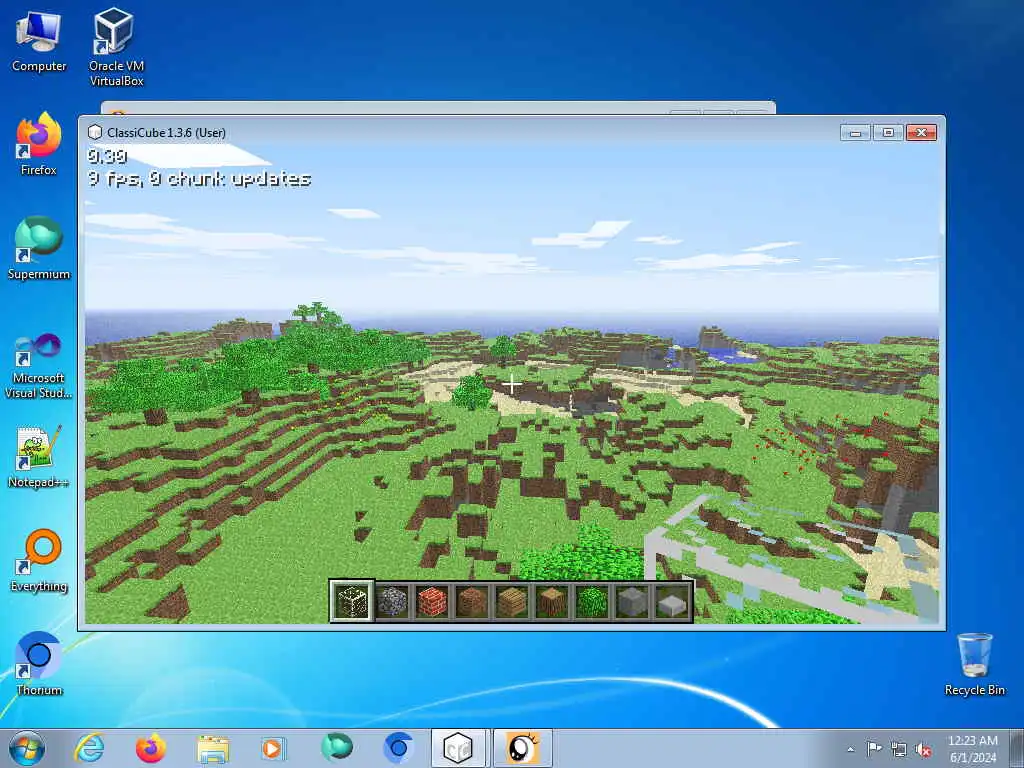Launch Supermium from the taskbar
The width and height of the screenshot is (1024, 768).
336,748
